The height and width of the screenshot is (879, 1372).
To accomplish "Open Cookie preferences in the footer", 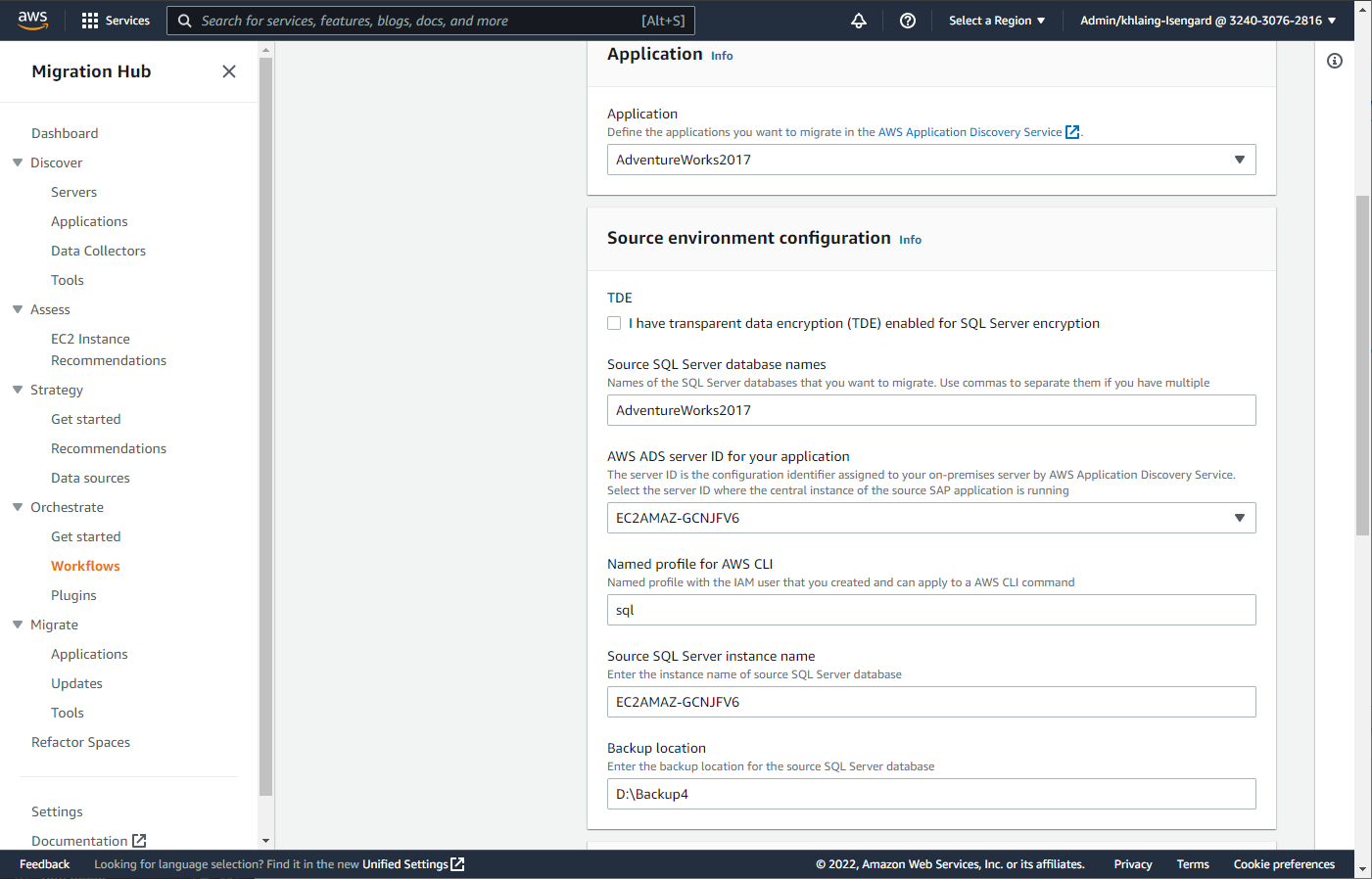I will tap(1284, 864).
